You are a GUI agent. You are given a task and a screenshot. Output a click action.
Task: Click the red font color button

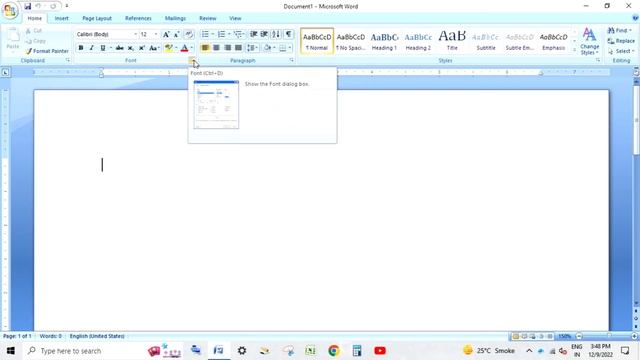click(184, 48)
